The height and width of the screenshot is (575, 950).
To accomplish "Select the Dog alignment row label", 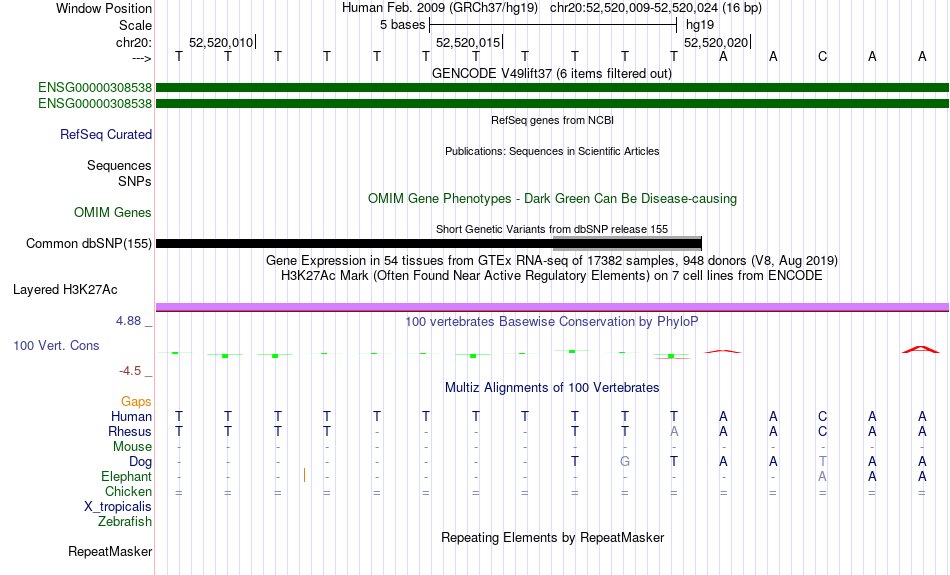I will [x=140, y=462].
